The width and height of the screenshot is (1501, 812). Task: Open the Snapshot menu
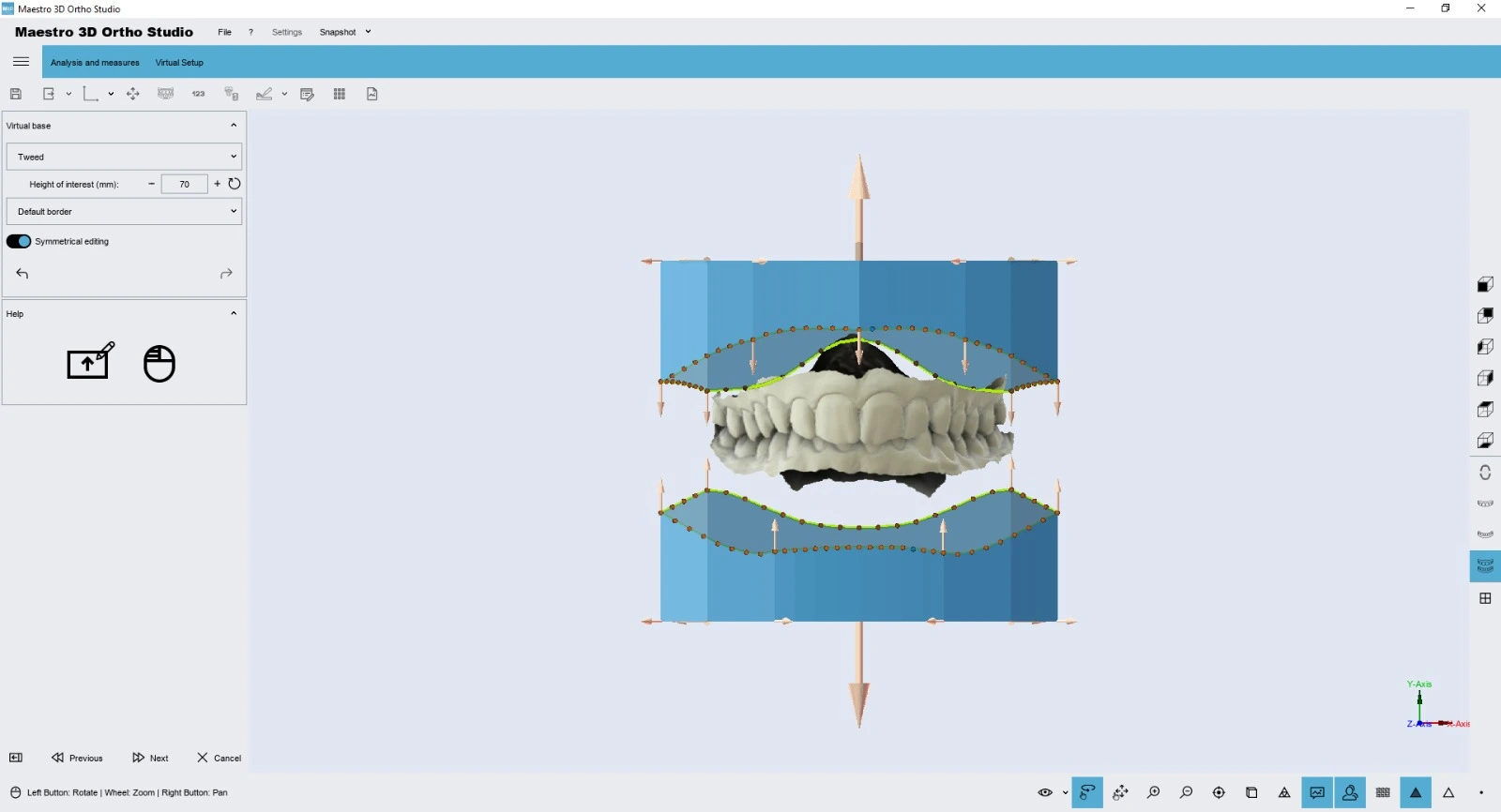[344, 32]
